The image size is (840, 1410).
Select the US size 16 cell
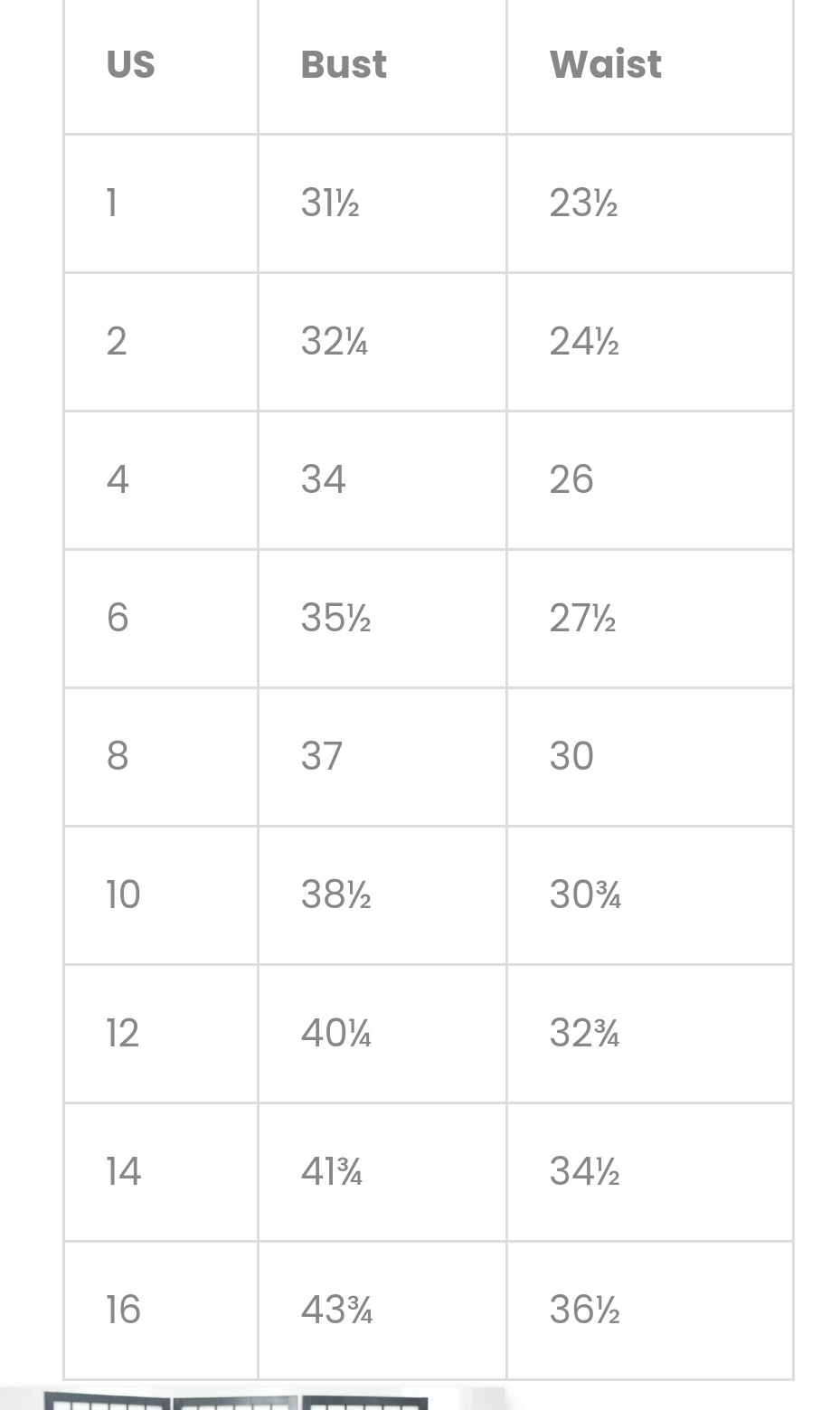tap(124, 1310)
